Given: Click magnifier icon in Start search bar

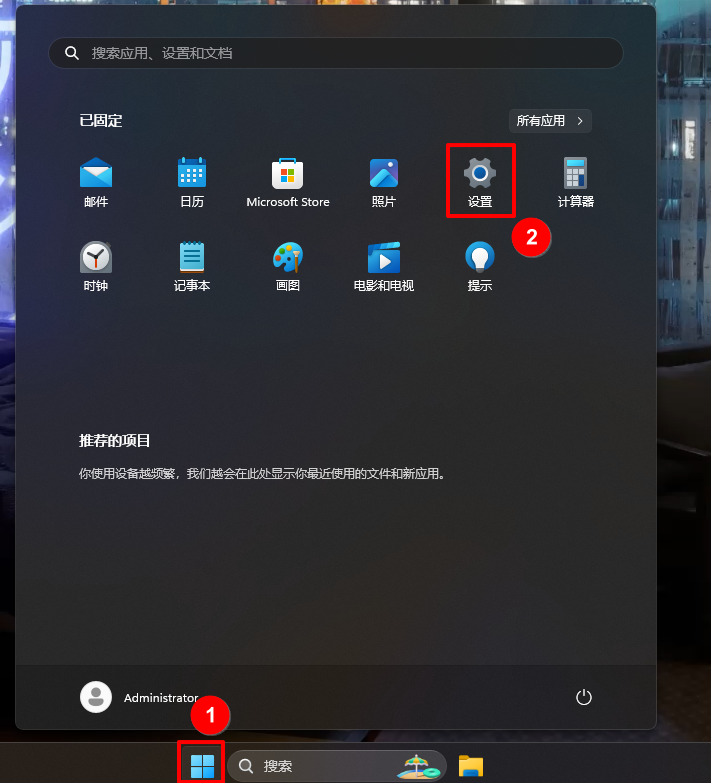Looking at the screenshot, I should pos(72,53).
